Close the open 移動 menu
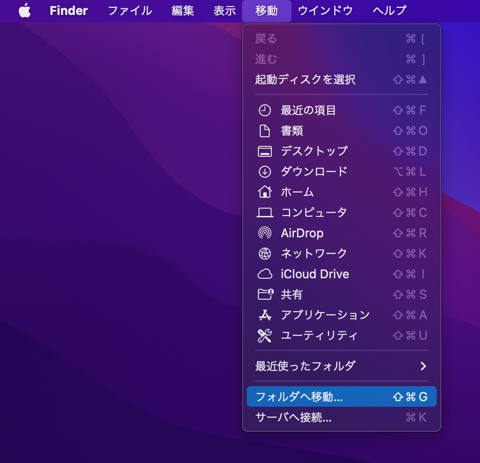The image size is (480, 463). (x=267, y=11)
